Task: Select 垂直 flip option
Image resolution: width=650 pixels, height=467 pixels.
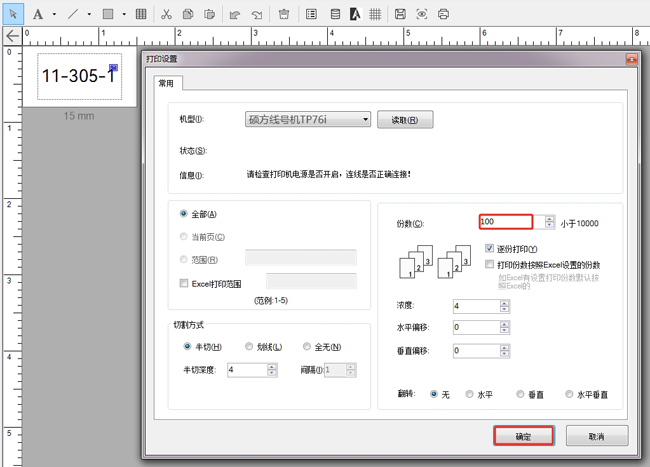Action: (520, 394)
